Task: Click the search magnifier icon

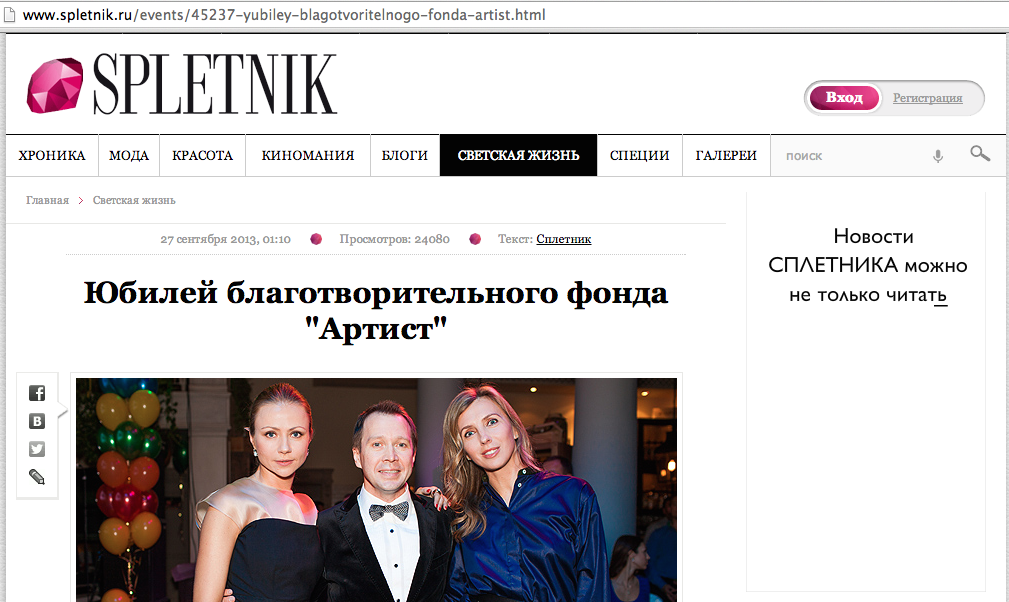Action: click(x=980, y=154)
